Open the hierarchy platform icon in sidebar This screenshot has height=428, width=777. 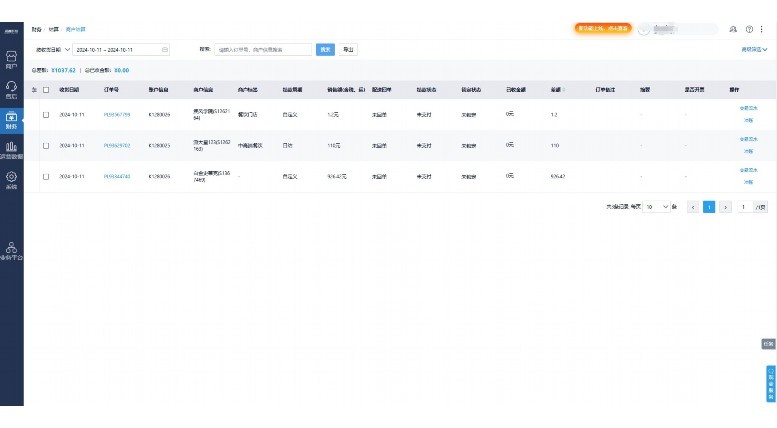coord(11,247)
